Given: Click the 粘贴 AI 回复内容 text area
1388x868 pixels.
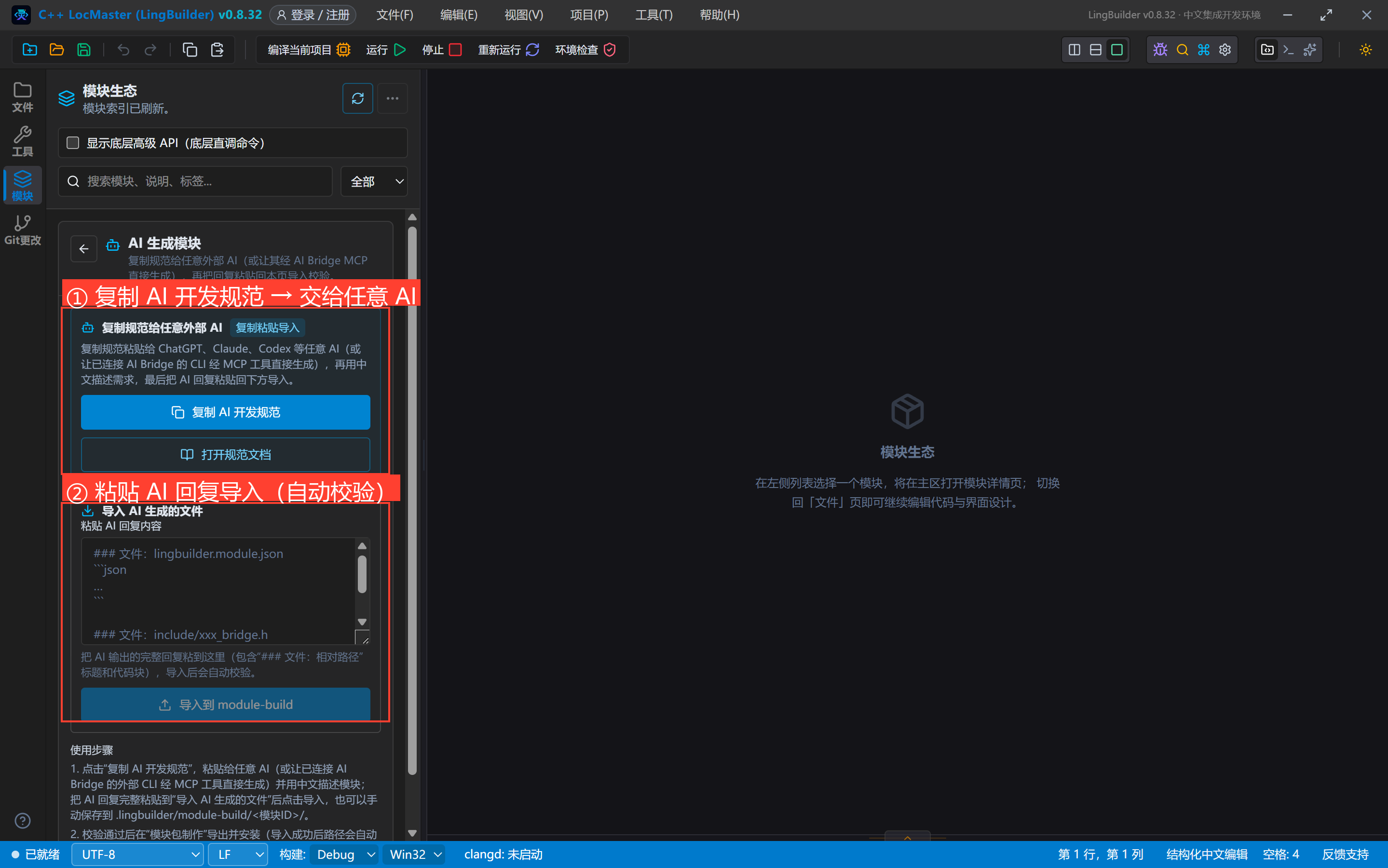Looking at the screenshot, I should coord(226,591).
